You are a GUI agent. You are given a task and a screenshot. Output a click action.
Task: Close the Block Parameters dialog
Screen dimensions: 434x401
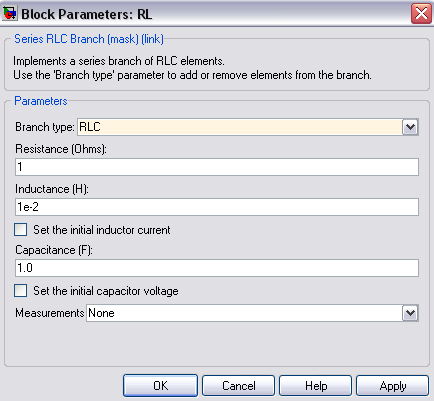click(421, 14)
